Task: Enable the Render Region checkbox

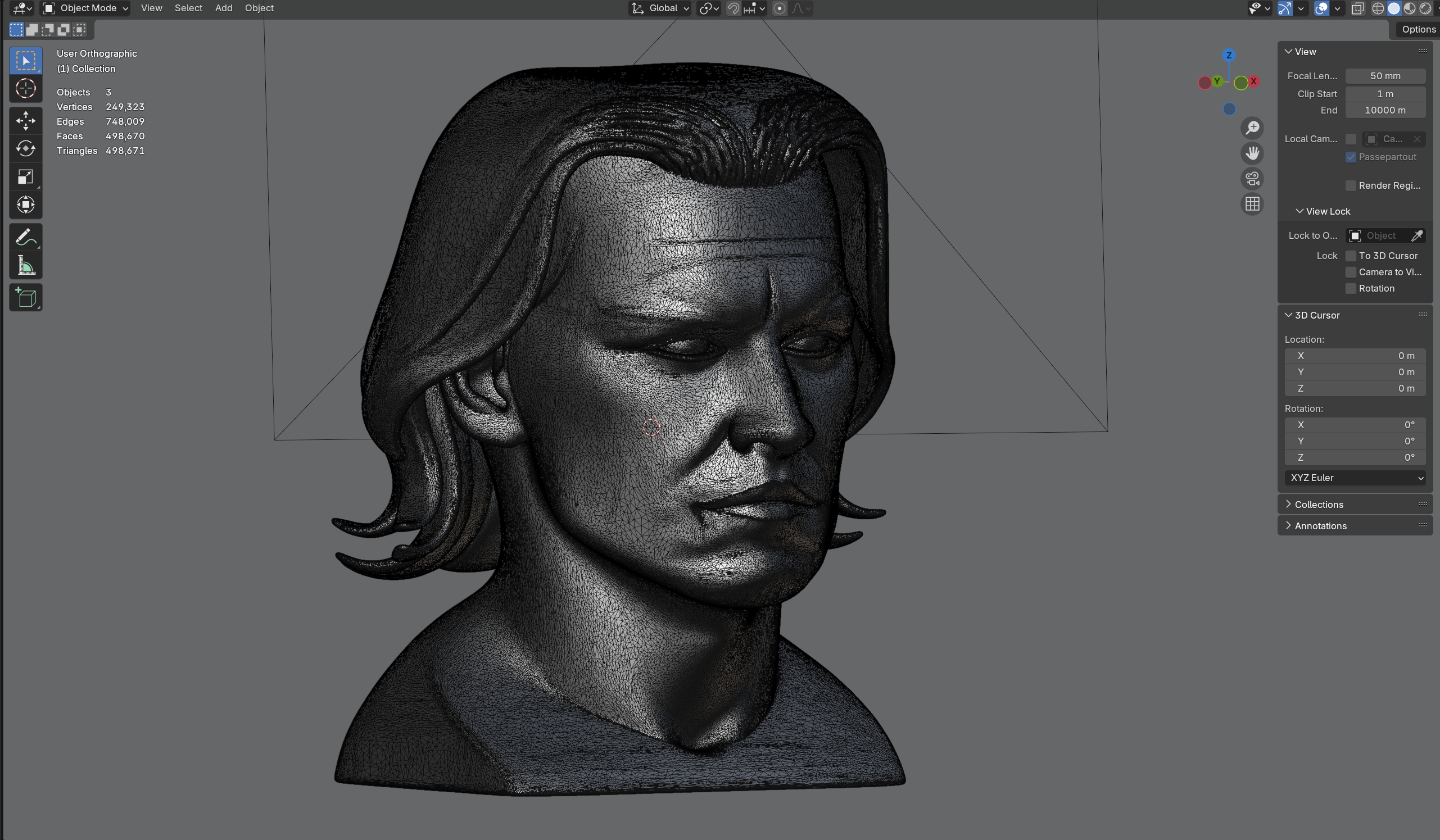Action: click(x=1351, y=186)
